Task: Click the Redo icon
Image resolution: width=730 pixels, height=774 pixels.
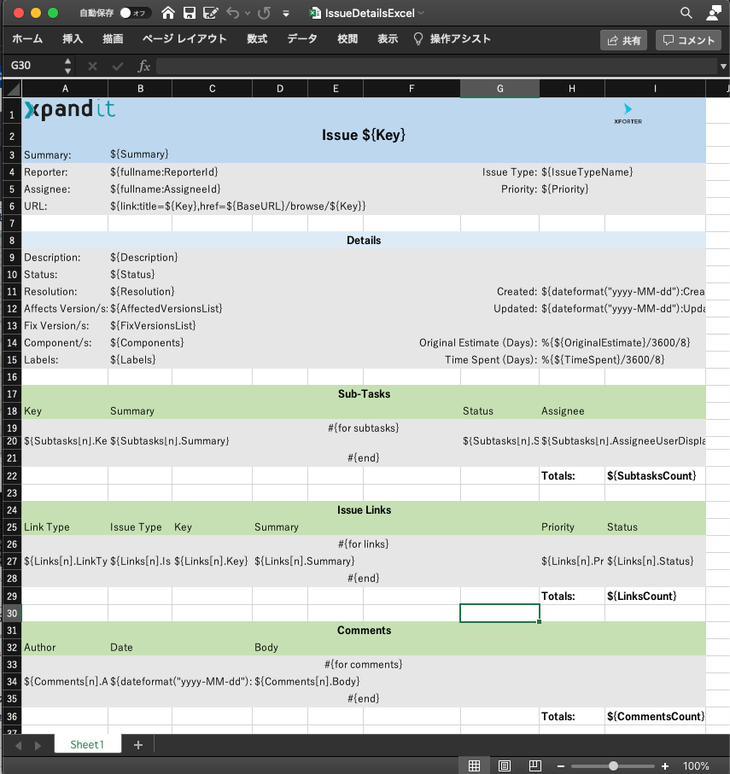Action: (265, 13)
